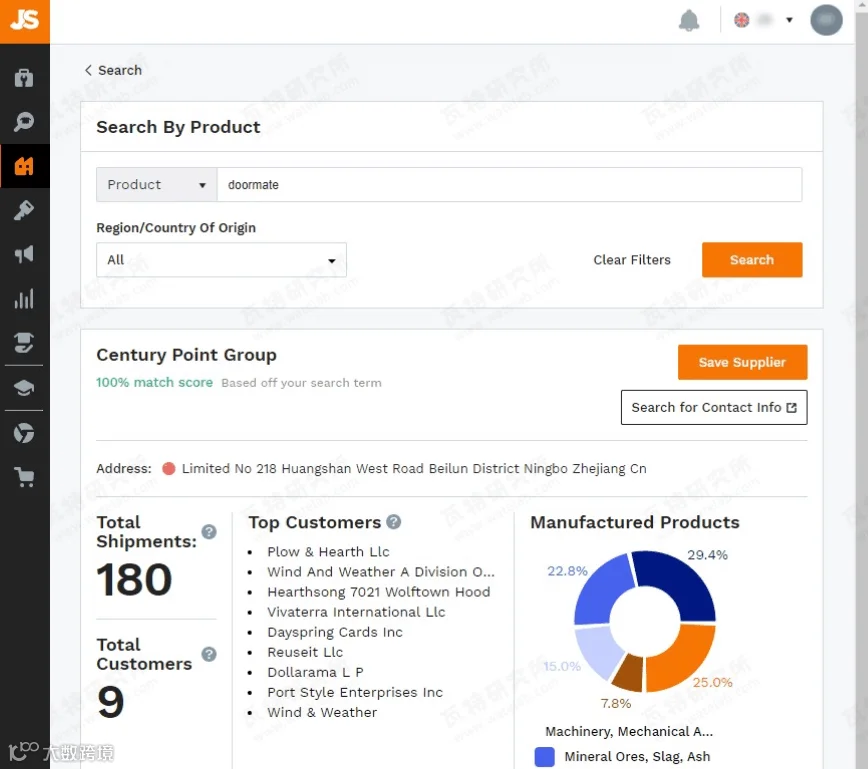Open the graduation cap academy icon
Viewport: 868px width, 769px height.
point(24,388)
